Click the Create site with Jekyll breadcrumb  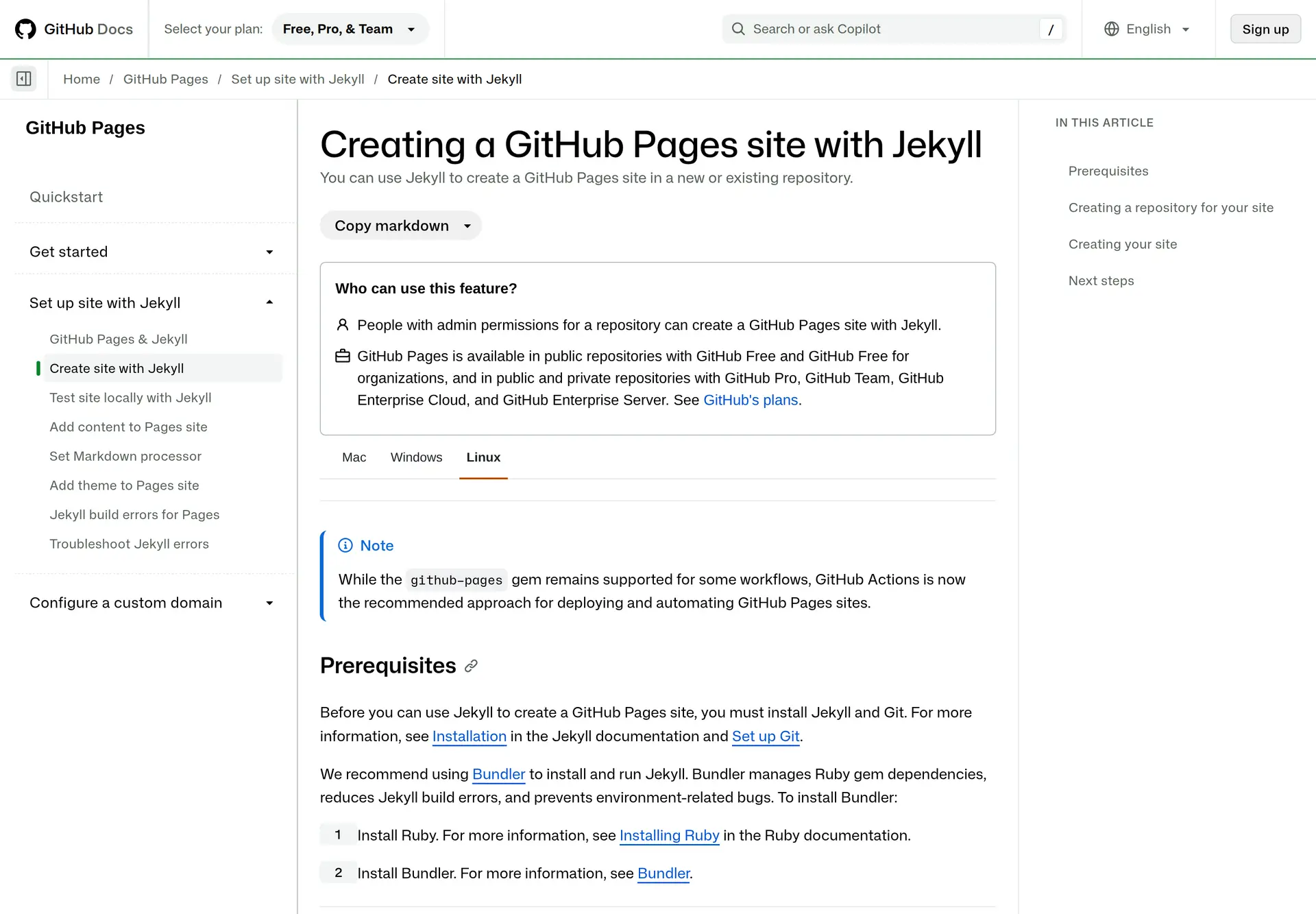pos(454,79)
